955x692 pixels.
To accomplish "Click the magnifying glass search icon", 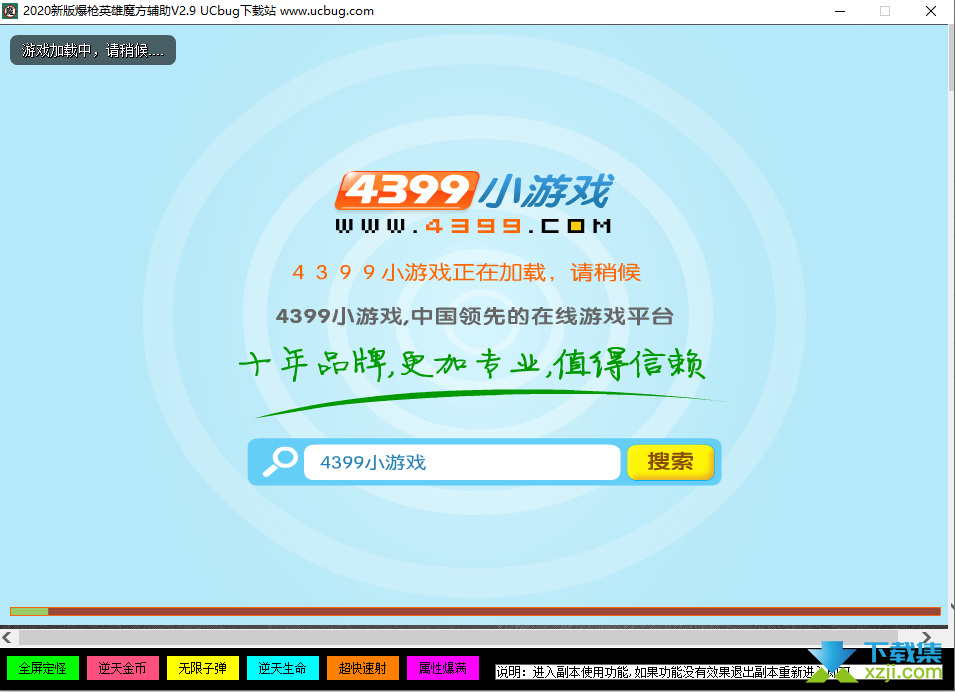I will tap(280, 462).
